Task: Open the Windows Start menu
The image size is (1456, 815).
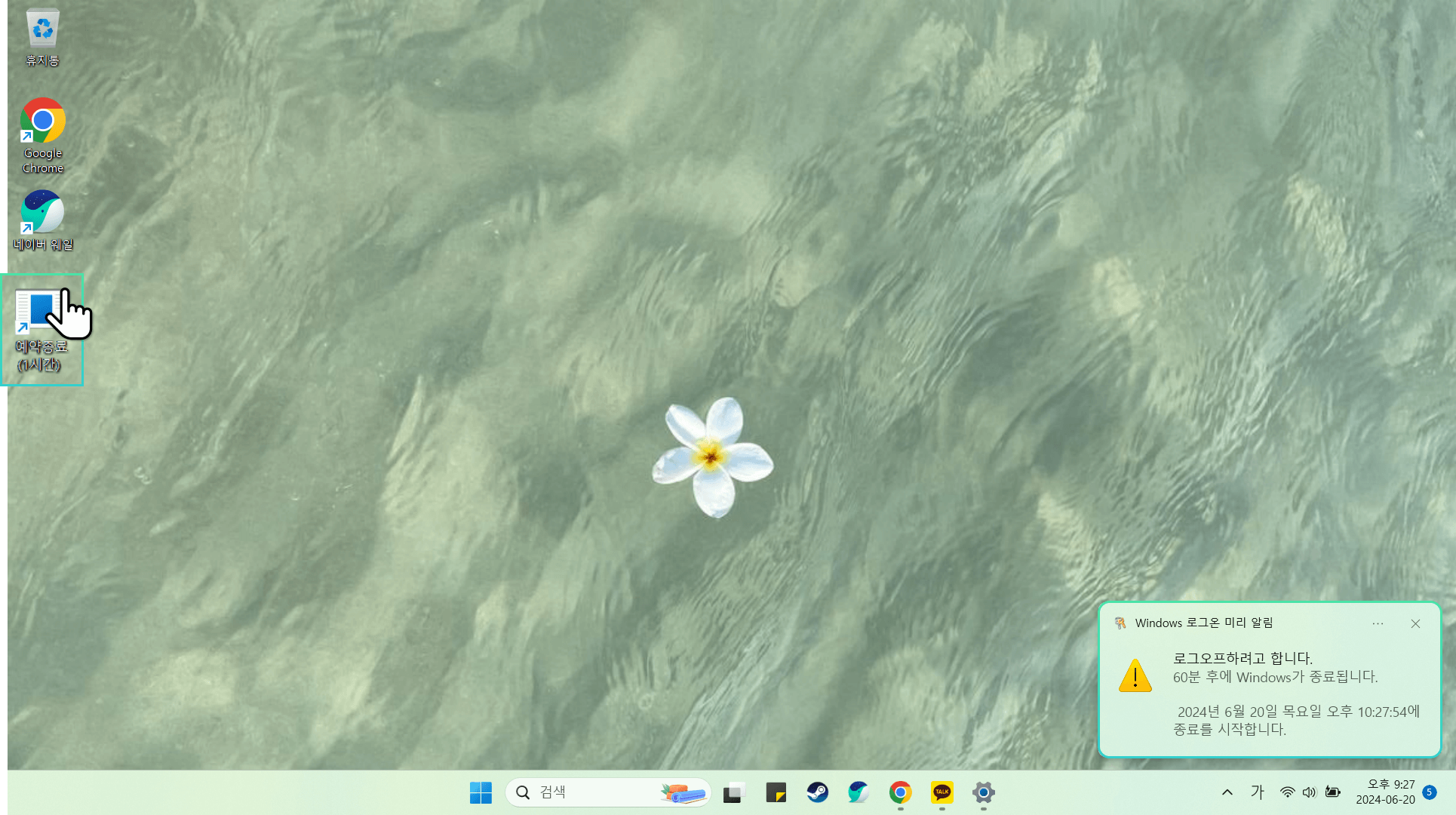Action: tap(481, 792)
